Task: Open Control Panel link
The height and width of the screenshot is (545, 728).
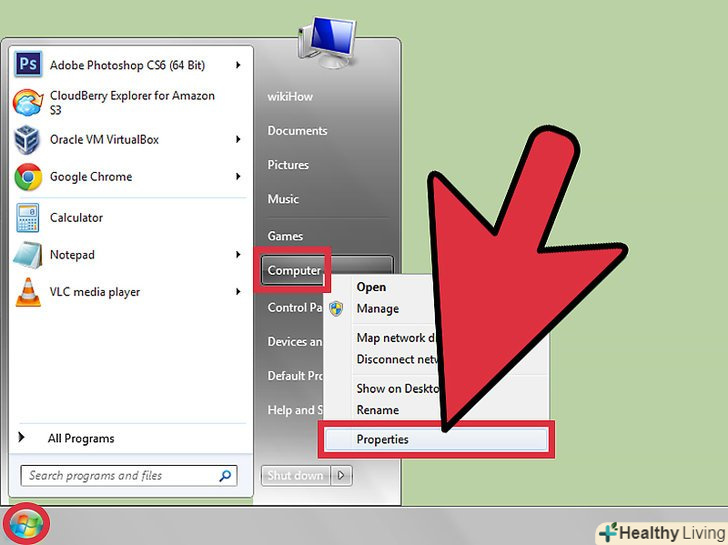Action: pos(295,307)
